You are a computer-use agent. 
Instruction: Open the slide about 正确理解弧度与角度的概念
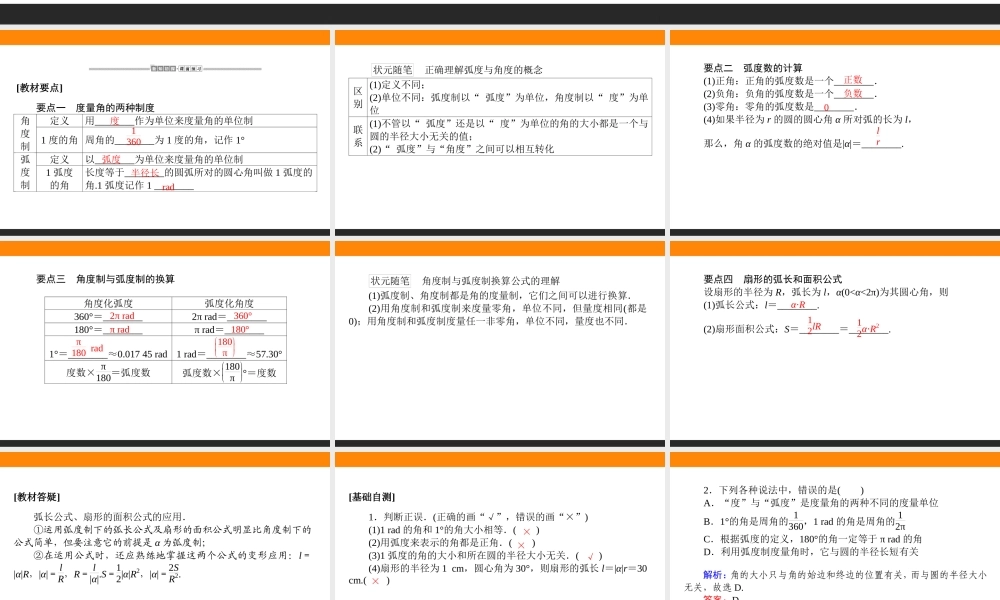pos(499,133)
